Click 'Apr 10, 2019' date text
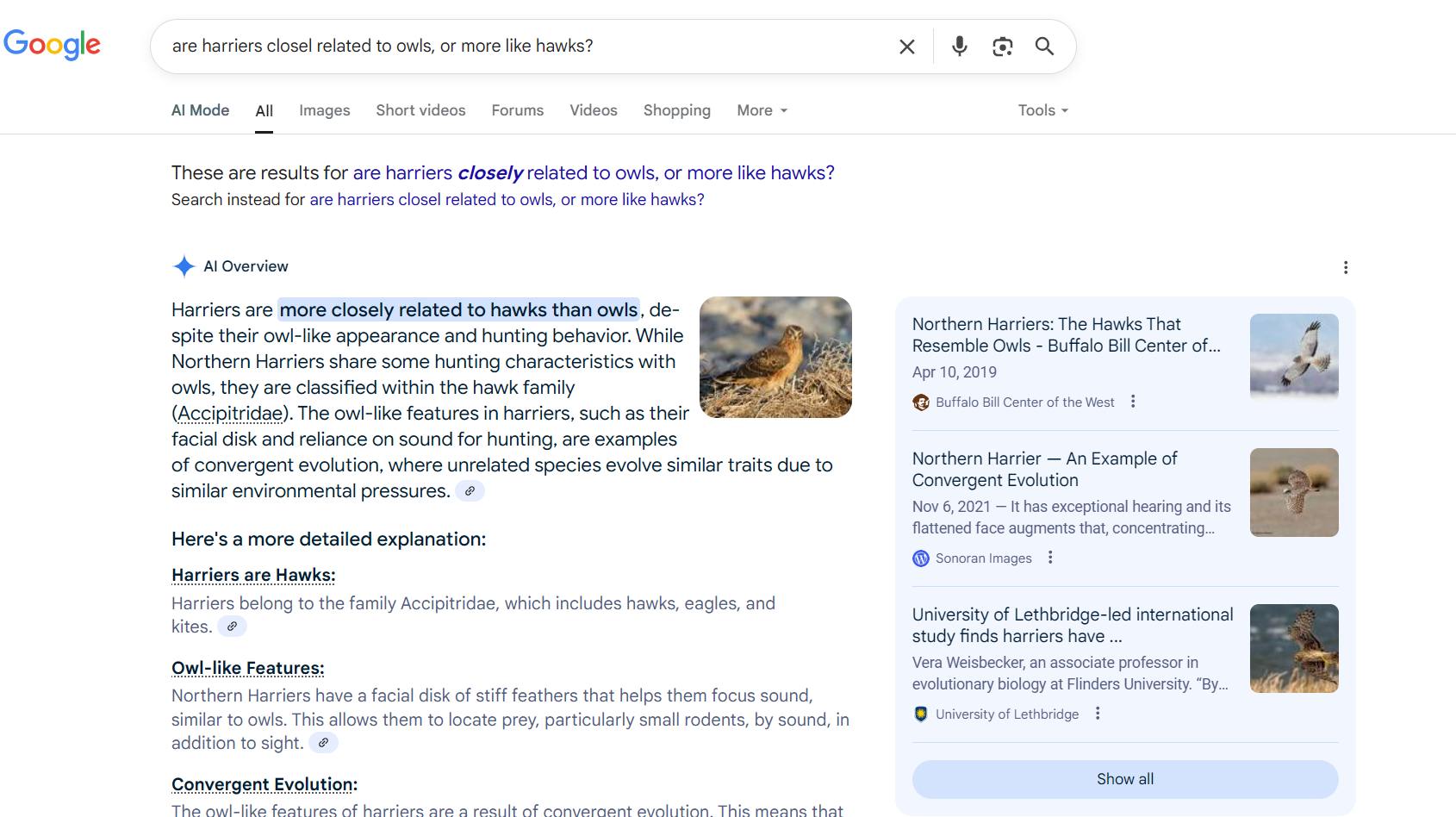Viewport: 1456px width, 817px height. 955,372
